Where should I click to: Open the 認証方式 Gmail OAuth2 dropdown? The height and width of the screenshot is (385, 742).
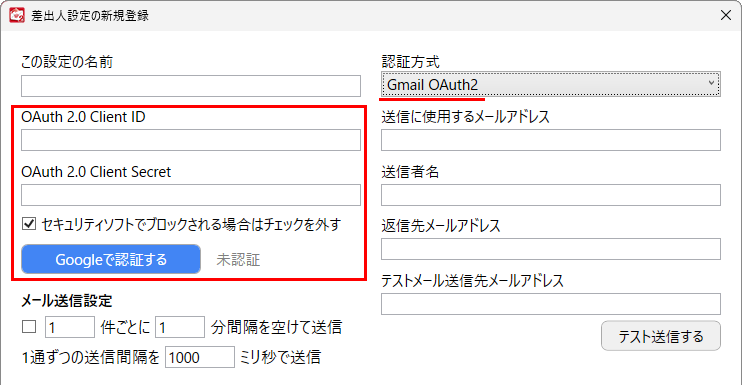coord(551,85)
